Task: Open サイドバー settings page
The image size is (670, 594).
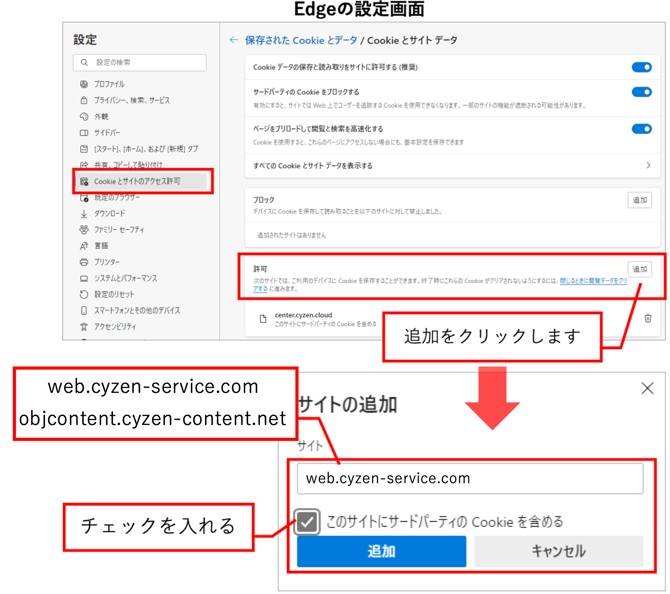Action: pyautogui.click(x=107, y=132)
